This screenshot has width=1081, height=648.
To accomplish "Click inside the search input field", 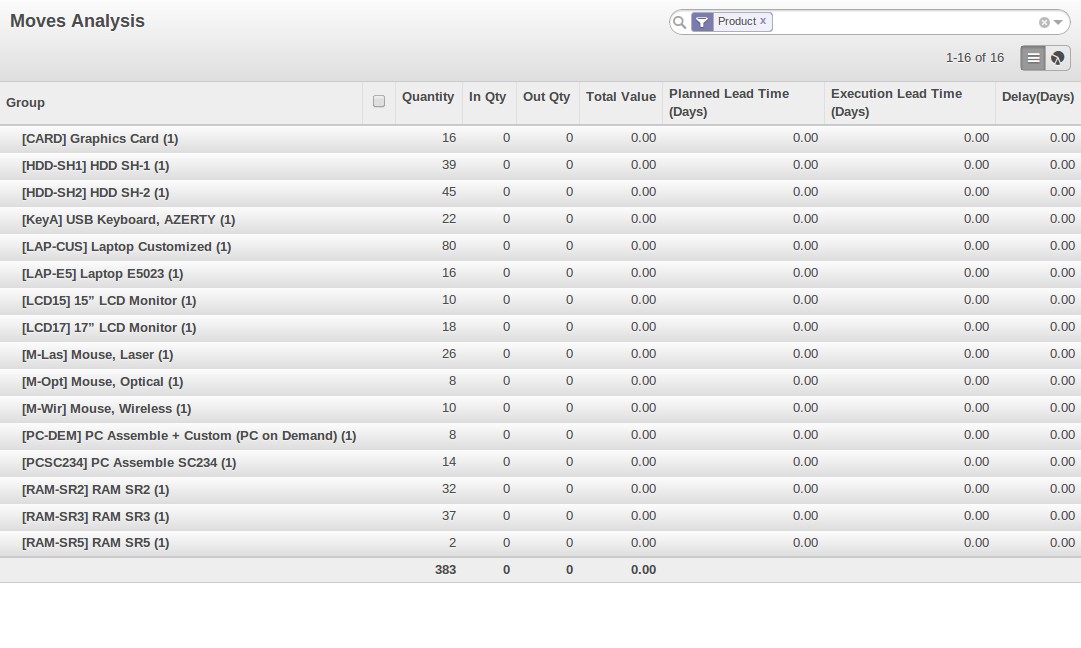I will pos(900,22).
